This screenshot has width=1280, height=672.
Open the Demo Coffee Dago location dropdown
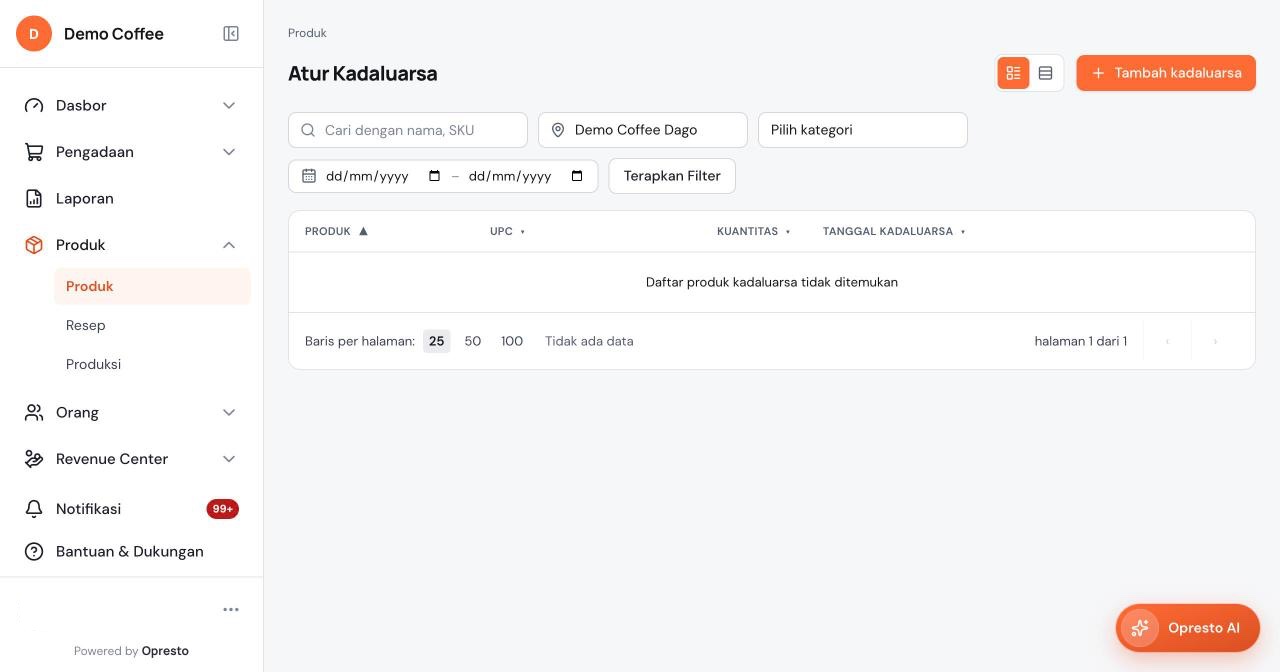tap(643, 130)
